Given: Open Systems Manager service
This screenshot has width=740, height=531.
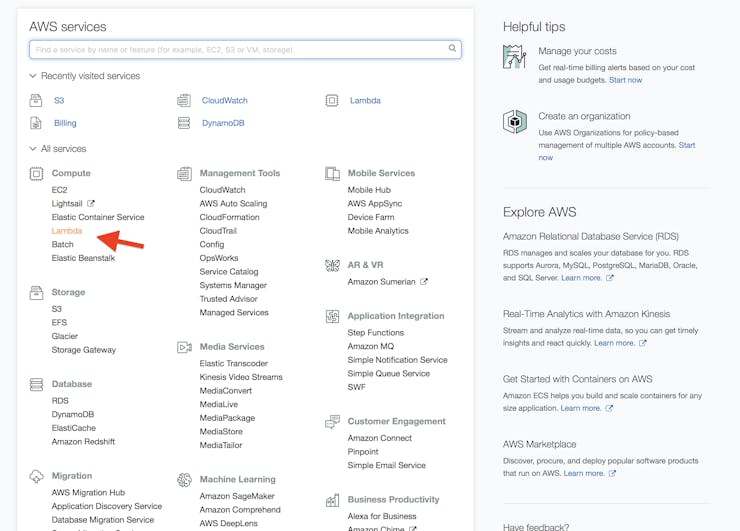Looking at the screenshot, I should [233, 286].
